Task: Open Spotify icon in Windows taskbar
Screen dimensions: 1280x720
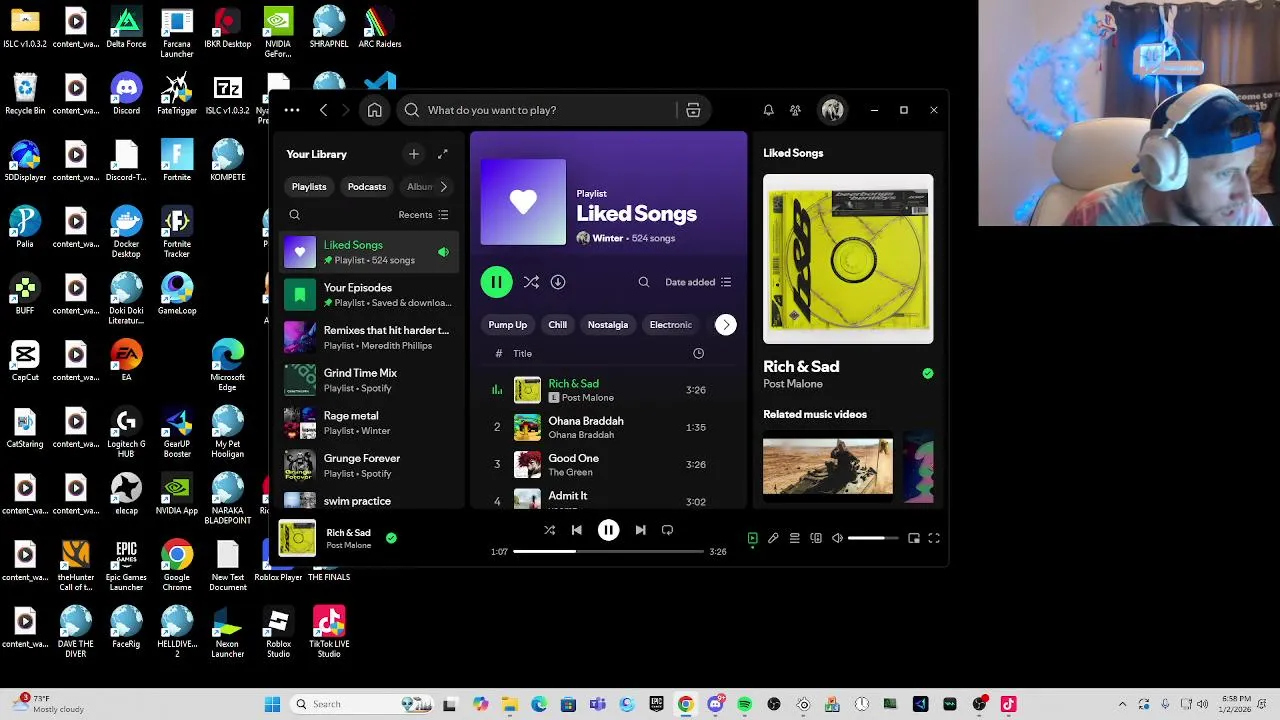Action: click(x=744, y=704)
